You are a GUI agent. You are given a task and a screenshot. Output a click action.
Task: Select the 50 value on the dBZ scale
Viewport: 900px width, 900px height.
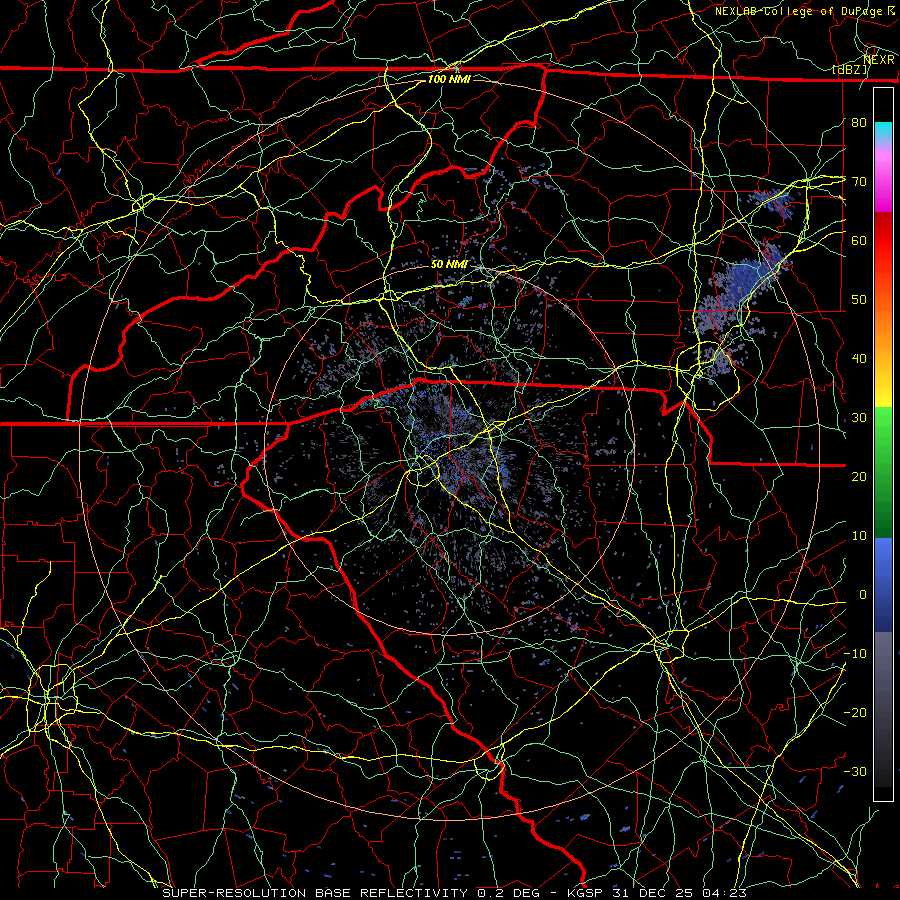tap(859, 300)
